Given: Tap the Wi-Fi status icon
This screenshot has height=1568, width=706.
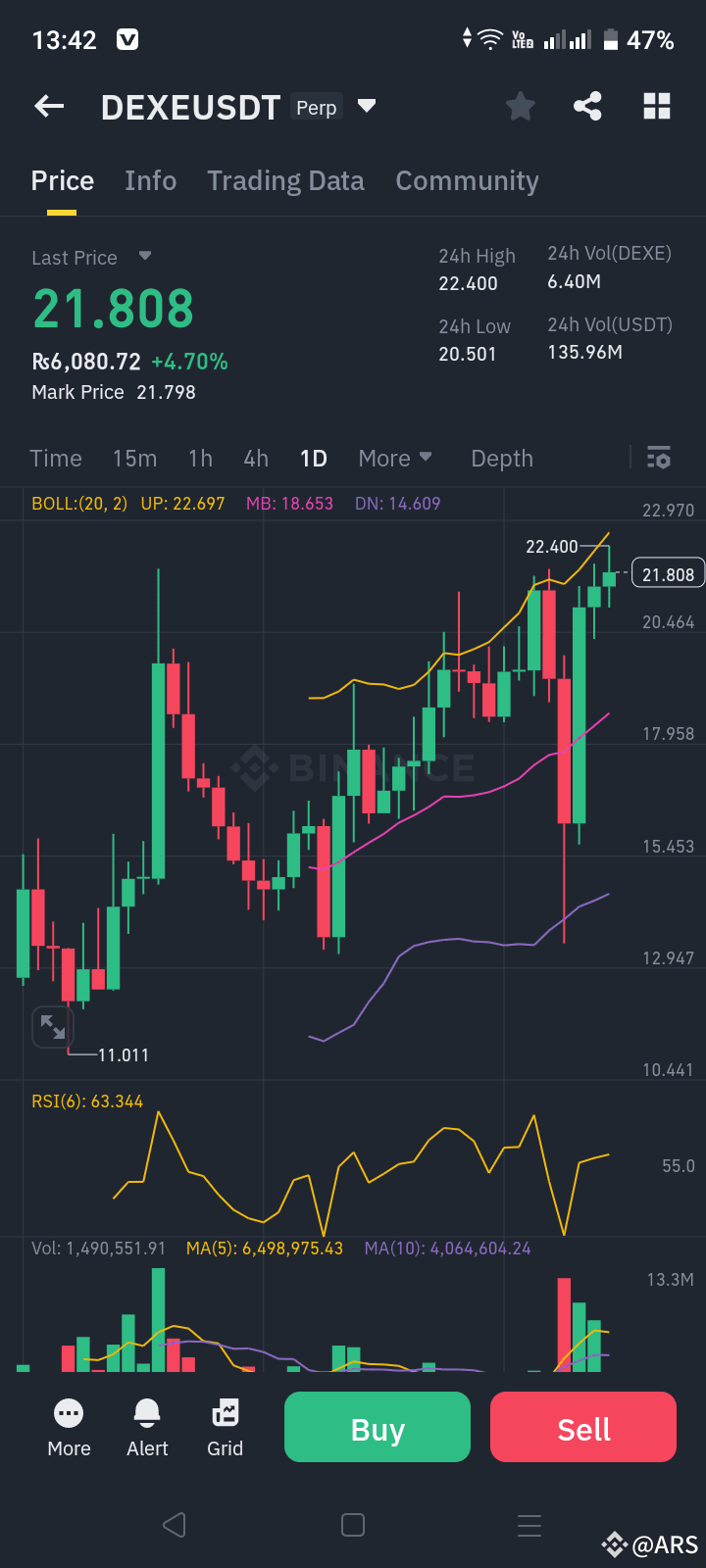Looking at the screenshot, I should [x=490, y=40].
